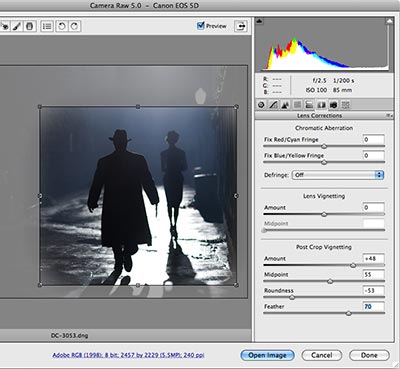Click the Done button
400x369 pixels.
pos(369,355)
